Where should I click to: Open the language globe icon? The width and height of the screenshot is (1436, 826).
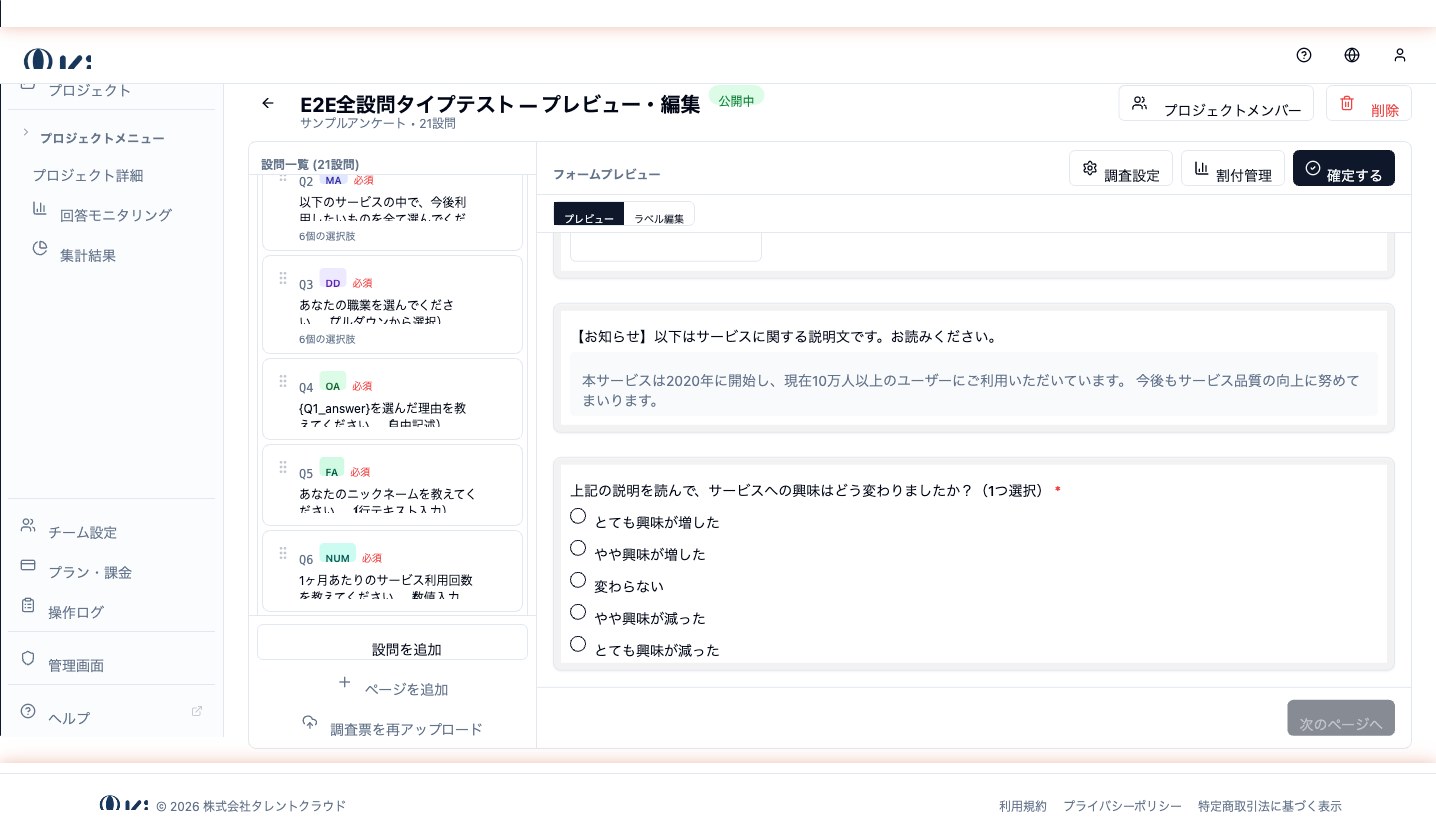[1352, 55]
